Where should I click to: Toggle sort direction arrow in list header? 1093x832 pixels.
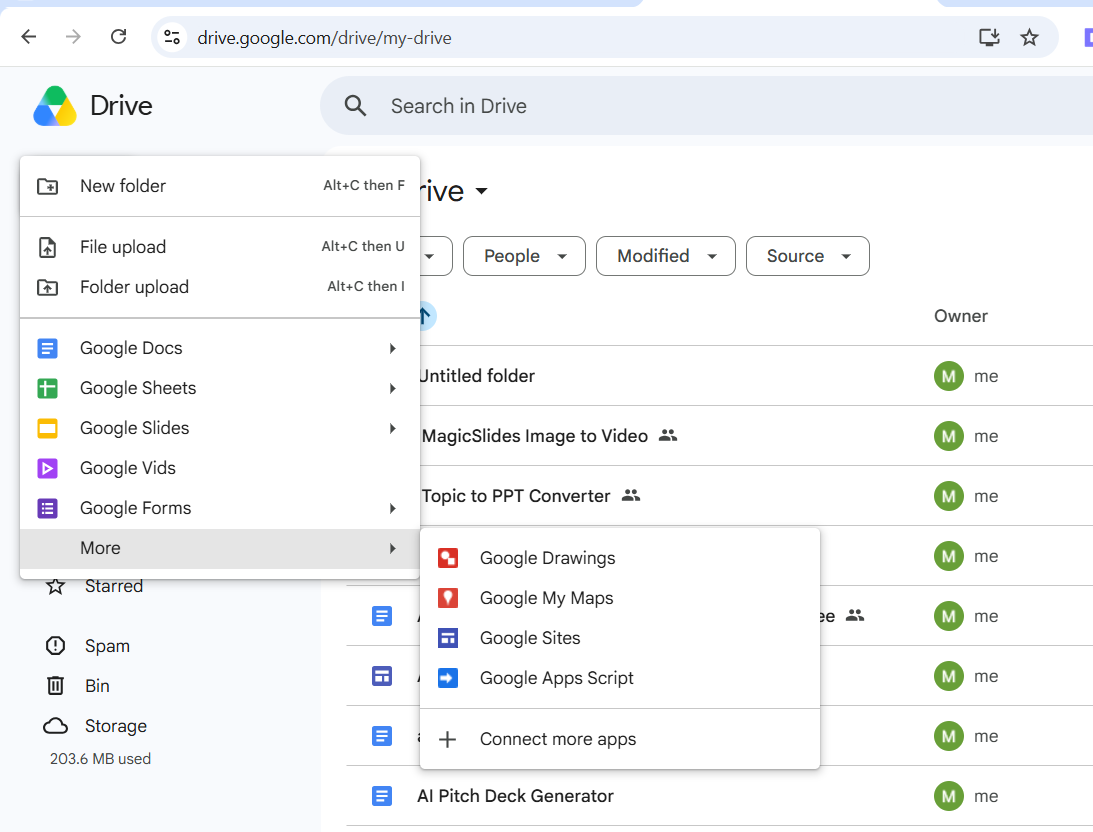(425, 316)
